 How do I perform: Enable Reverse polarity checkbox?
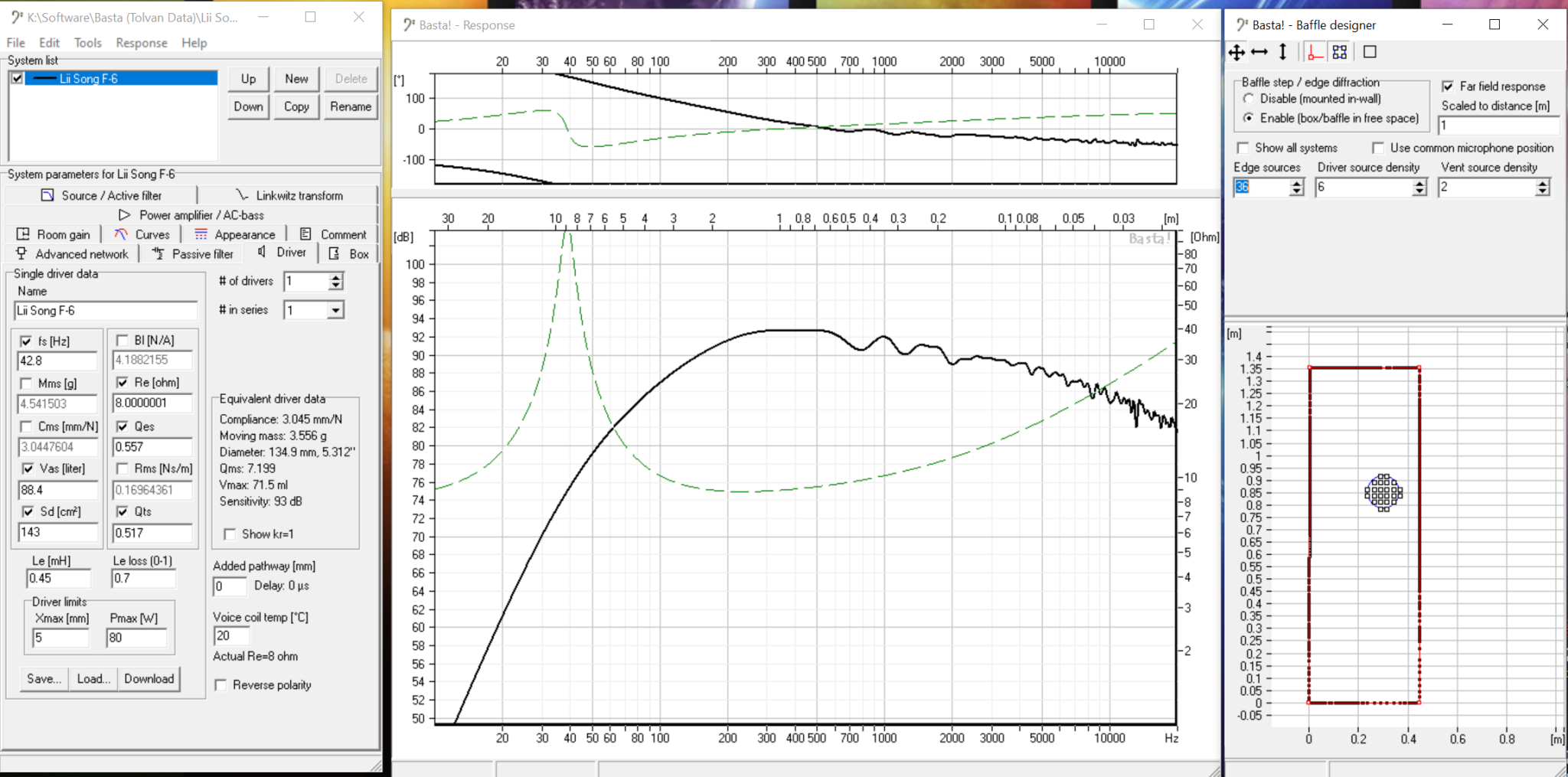(220, 684)
